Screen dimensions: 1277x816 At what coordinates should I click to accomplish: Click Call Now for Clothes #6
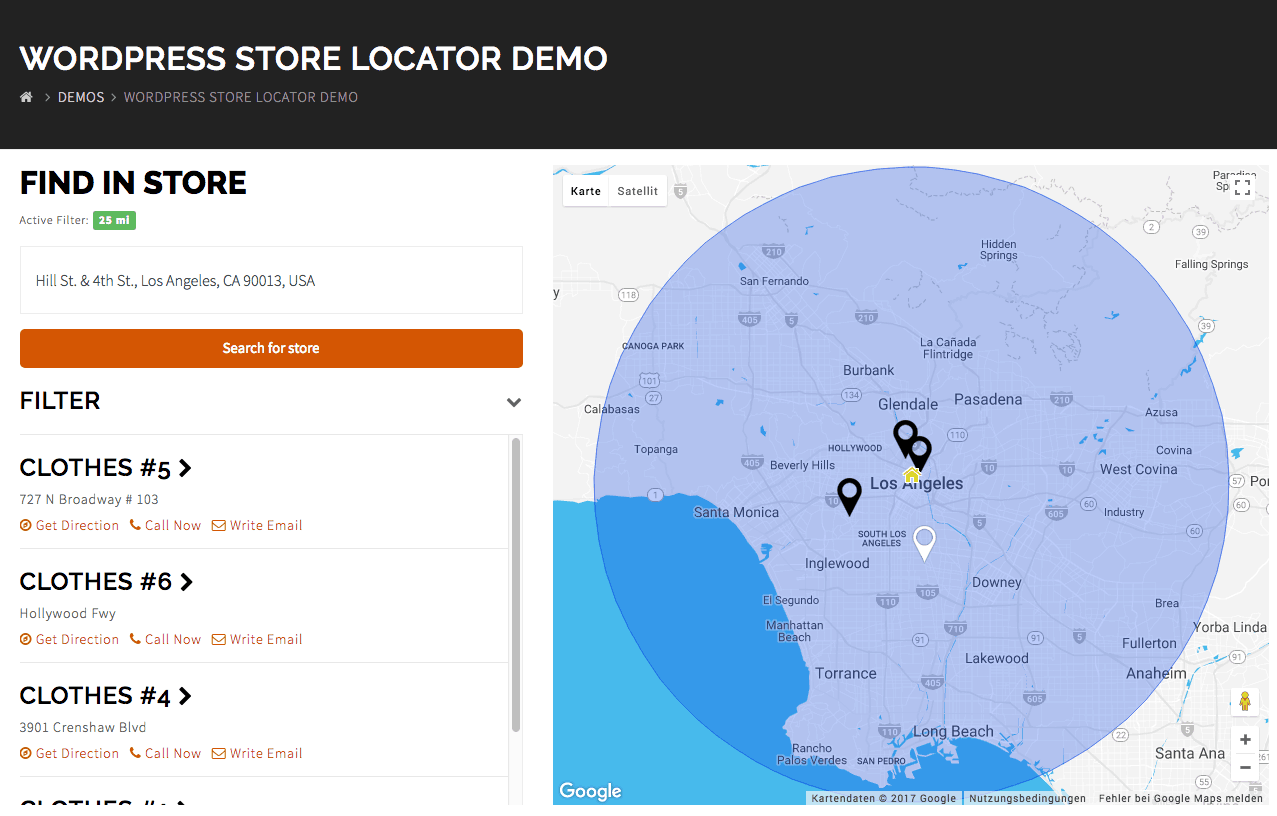(x=165, y=639)
